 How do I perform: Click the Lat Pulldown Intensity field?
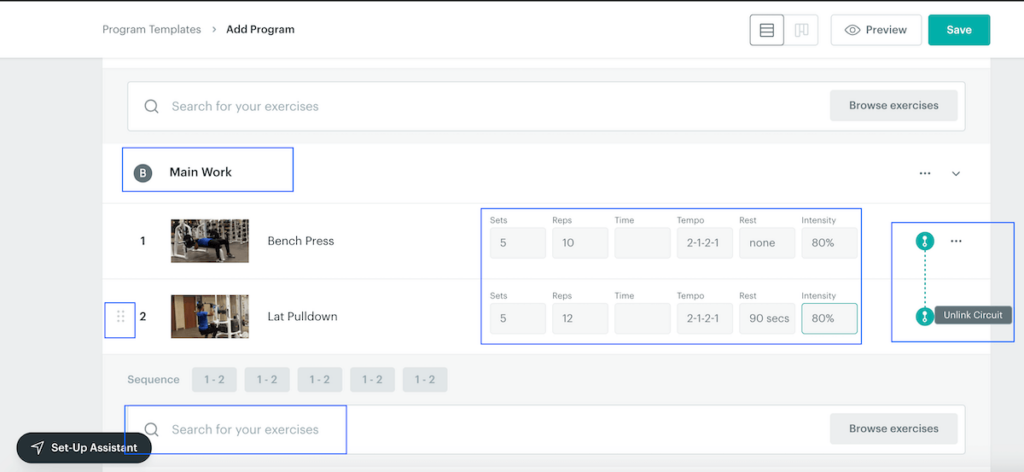(828, 318)
